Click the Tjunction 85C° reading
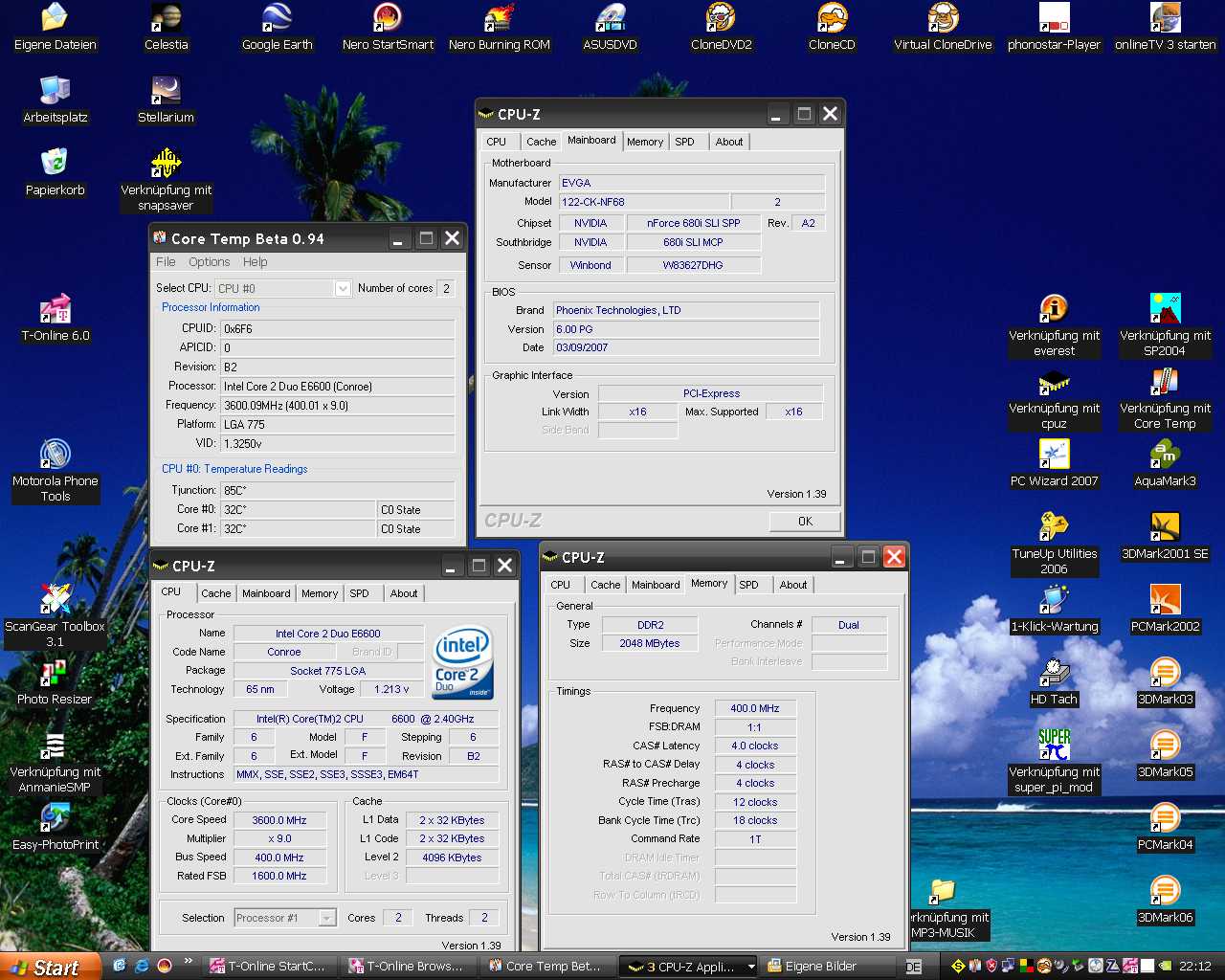Image resolution: width=1225 pixels, height=980 pixels. click(x=338, y=491)
